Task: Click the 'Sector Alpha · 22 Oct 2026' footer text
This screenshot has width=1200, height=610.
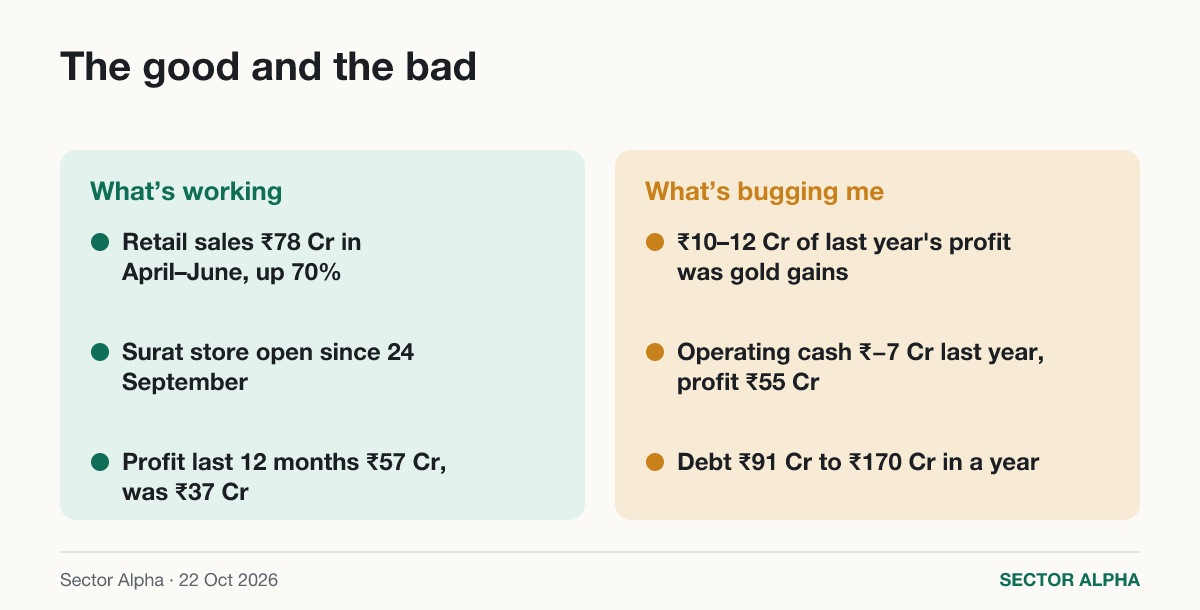Action: coord(169,580)
